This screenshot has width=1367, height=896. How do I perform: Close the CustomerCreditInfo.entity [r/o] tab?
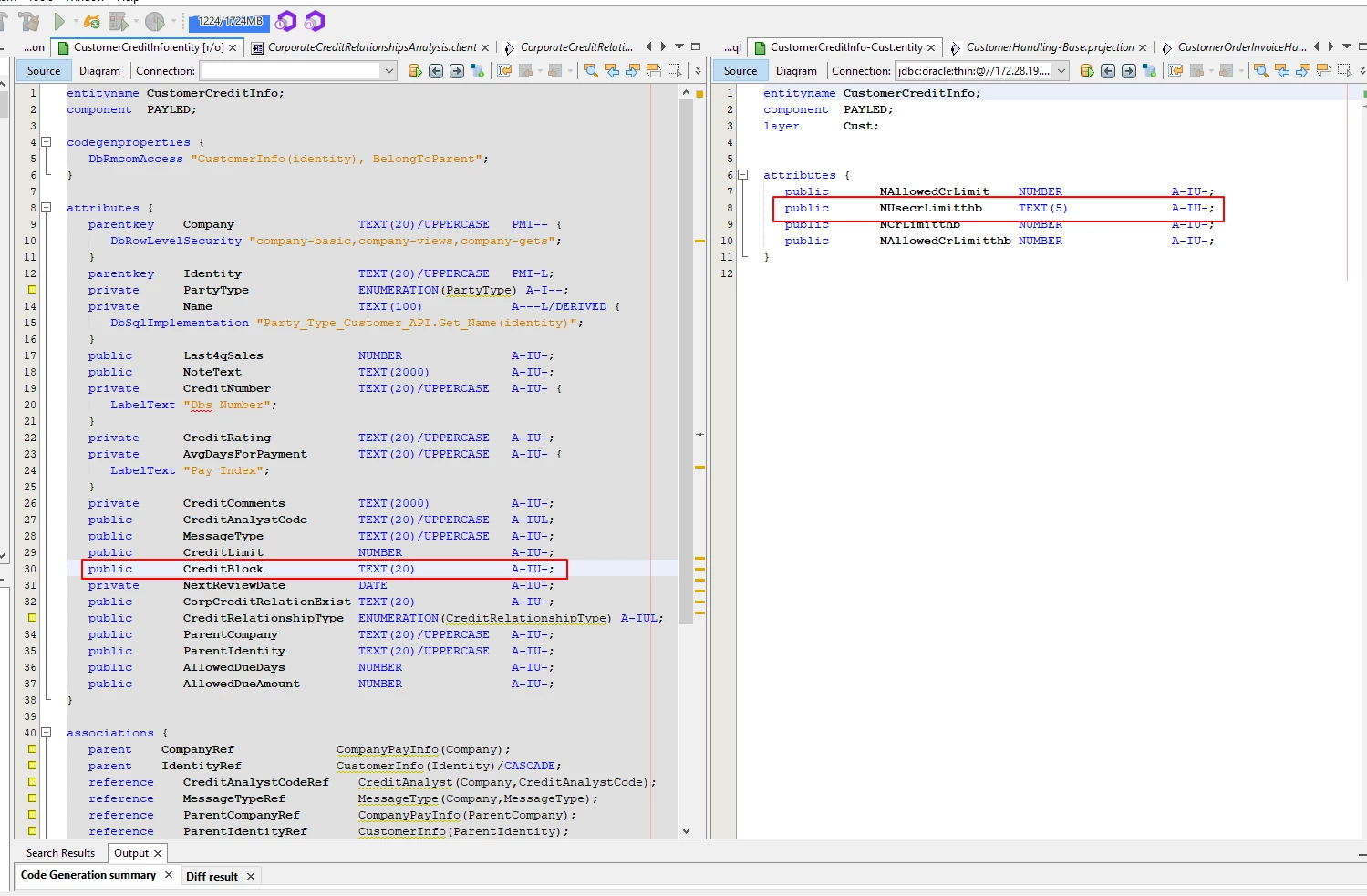[x=233, y=47]
